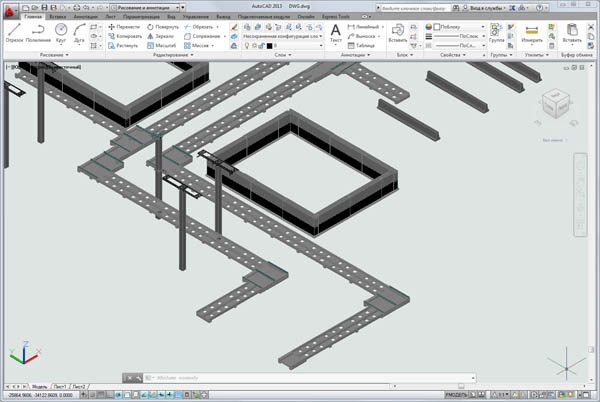Click the Копировать (Copy) button
This screenshot has width=600, height=402.
point(125,35)
